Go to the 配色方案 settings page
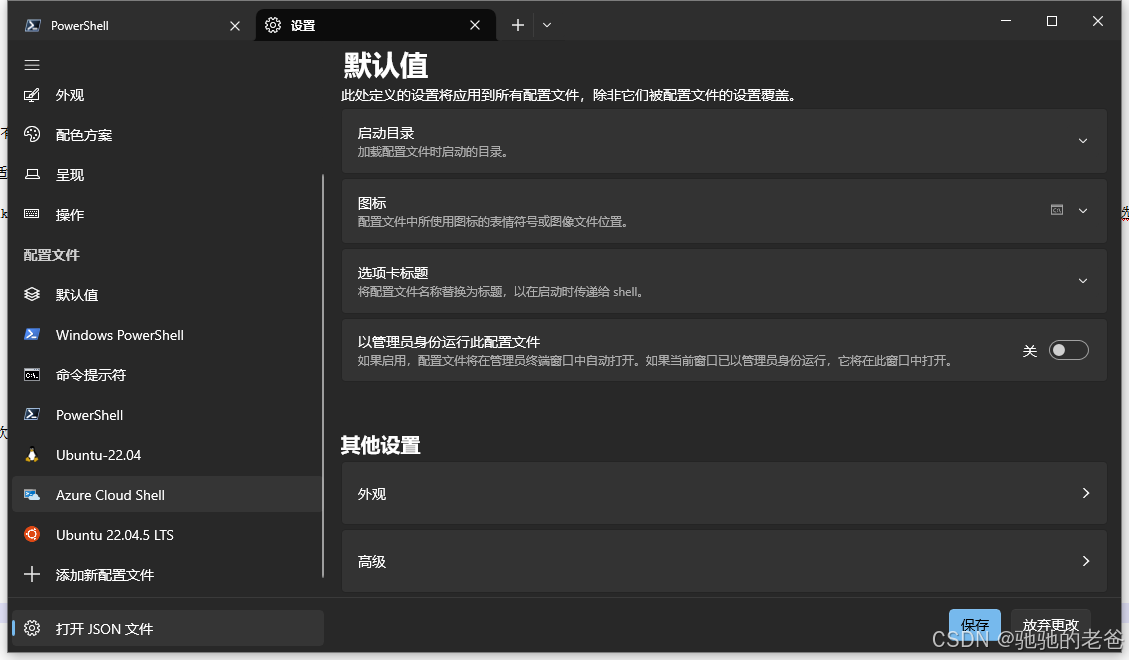This screenshot has width=1129, height=660. pos(167,135)
